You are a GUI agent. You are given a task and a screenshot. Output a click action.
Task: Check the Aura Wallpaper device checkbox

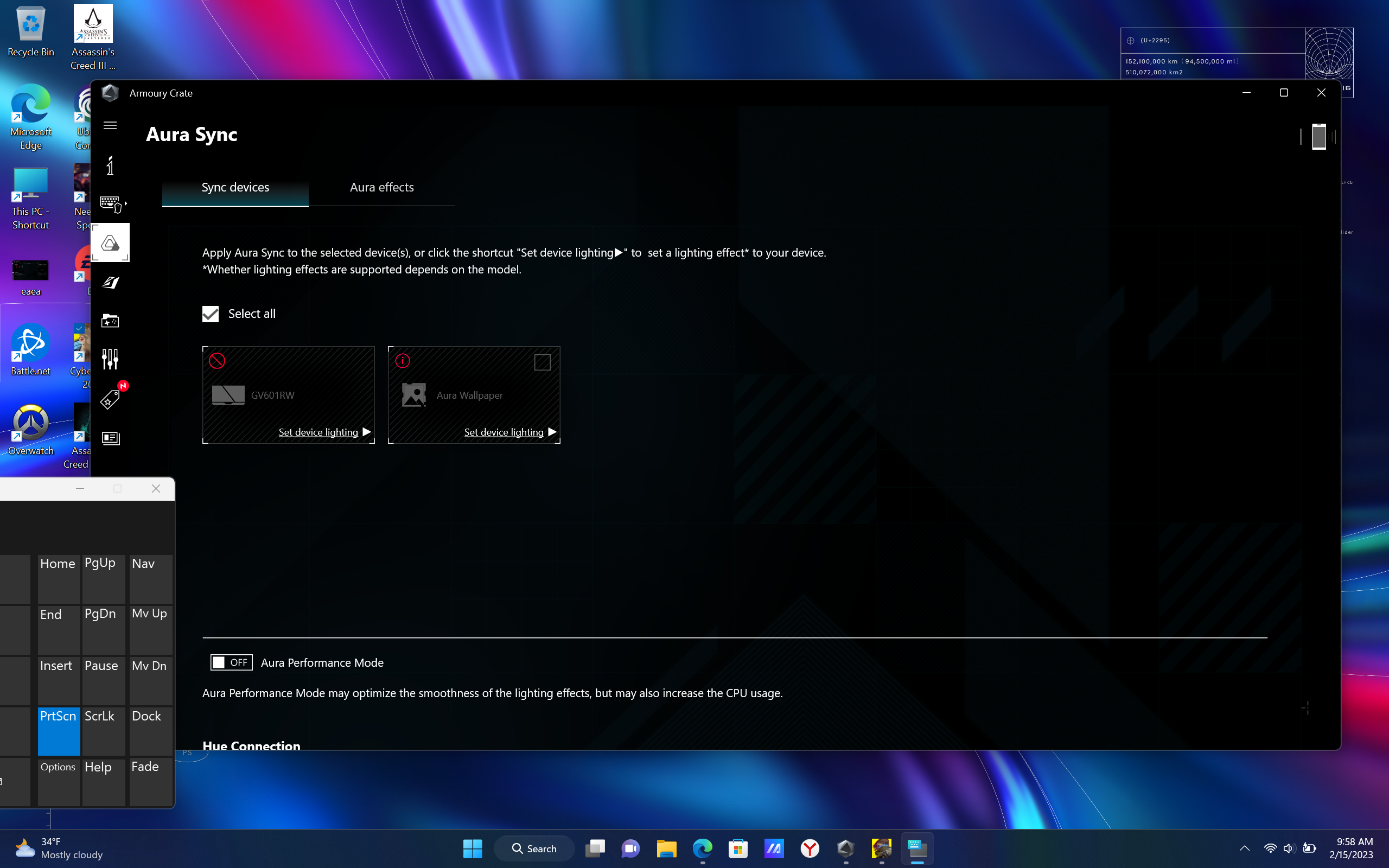(543, 362)
